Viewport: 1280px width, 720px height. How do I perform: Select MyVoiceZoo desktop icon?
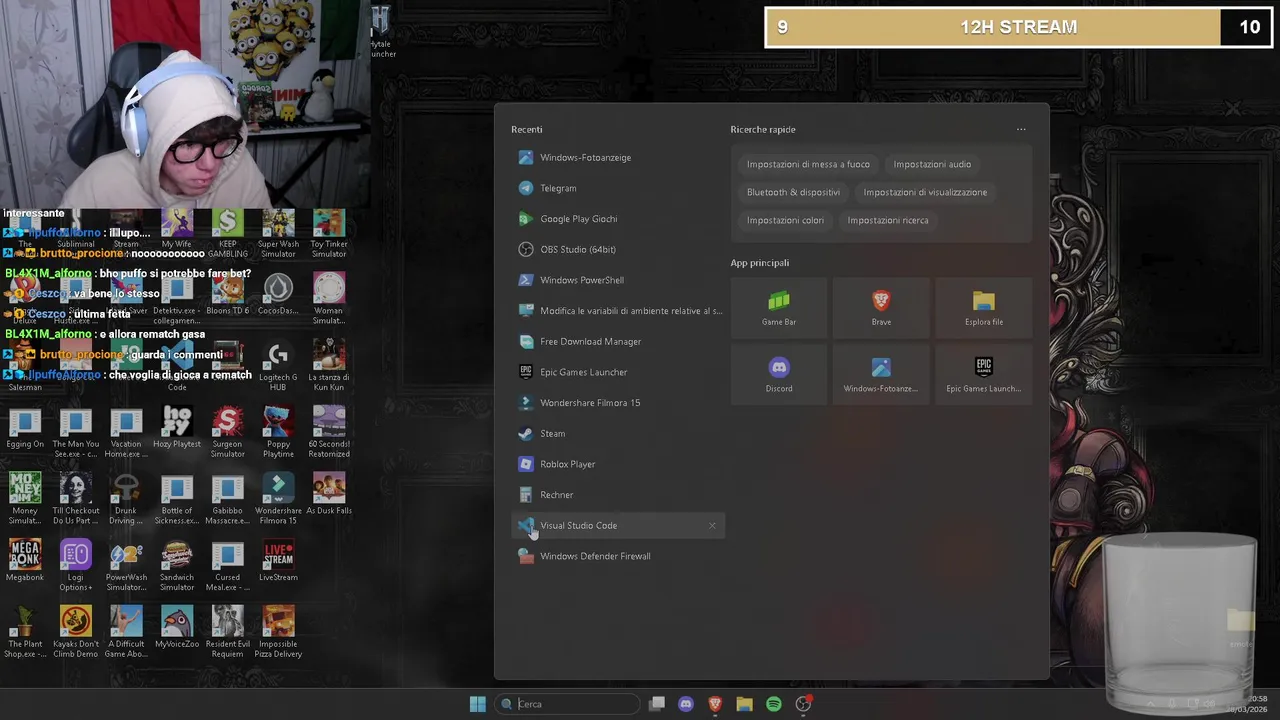pos(177,628)
